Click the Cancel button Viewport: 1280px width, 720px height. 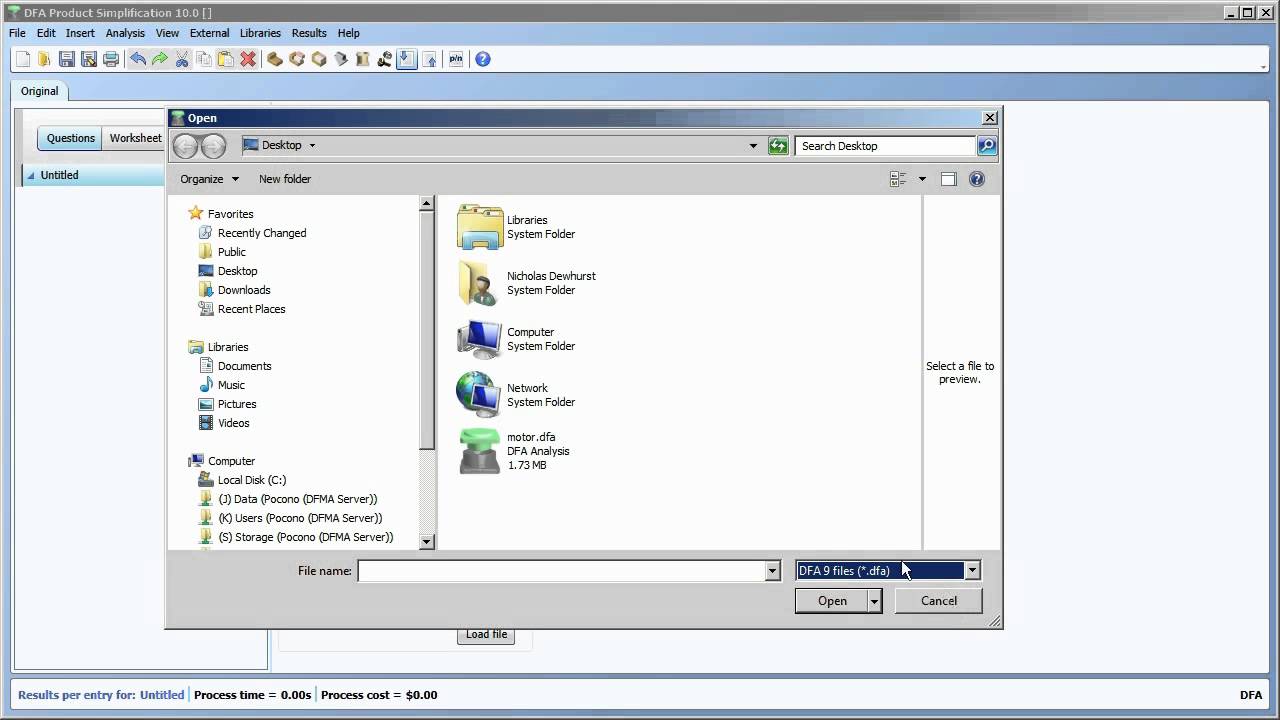point(938,601)
